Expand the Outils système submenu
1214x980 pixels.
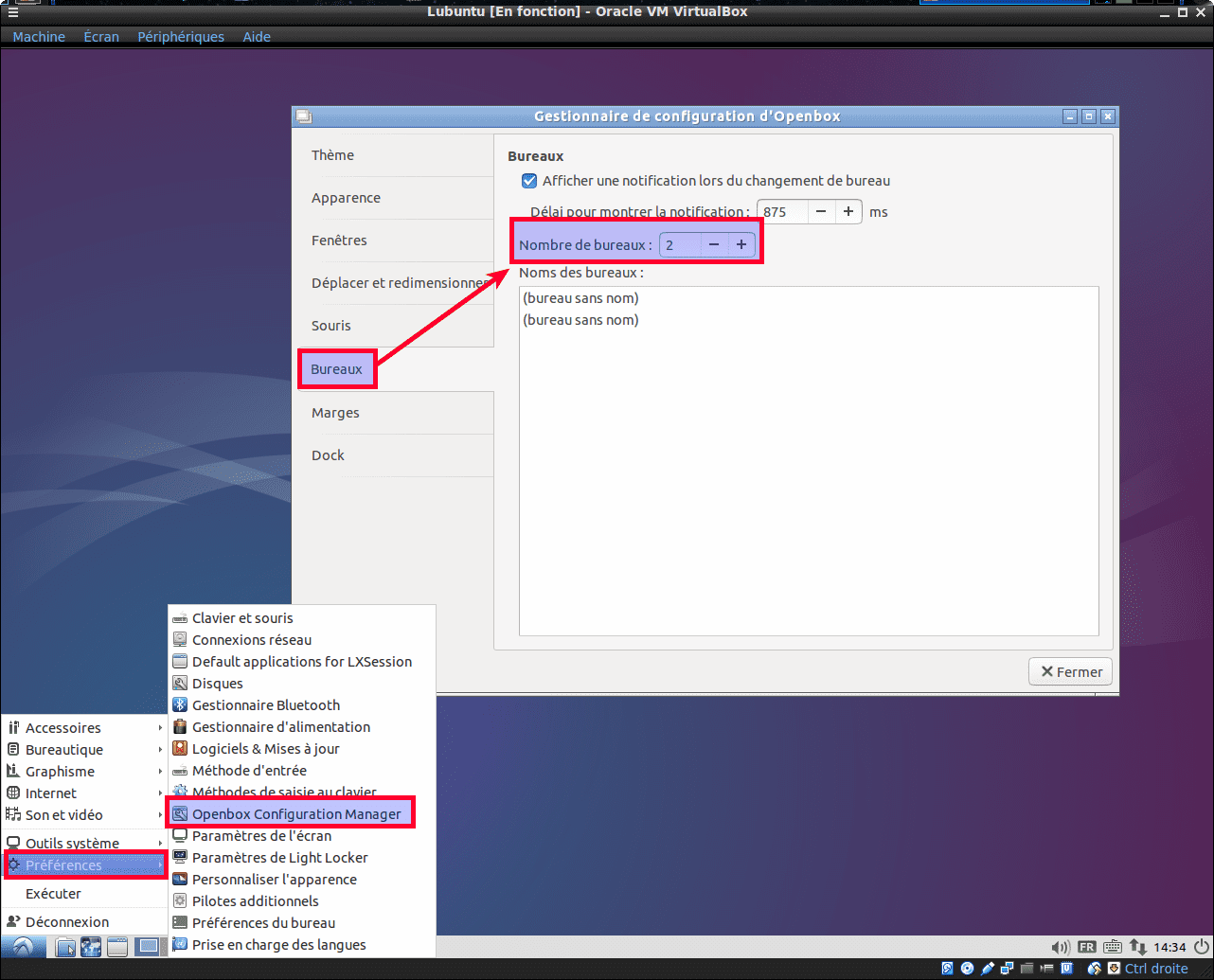point(85,843)
